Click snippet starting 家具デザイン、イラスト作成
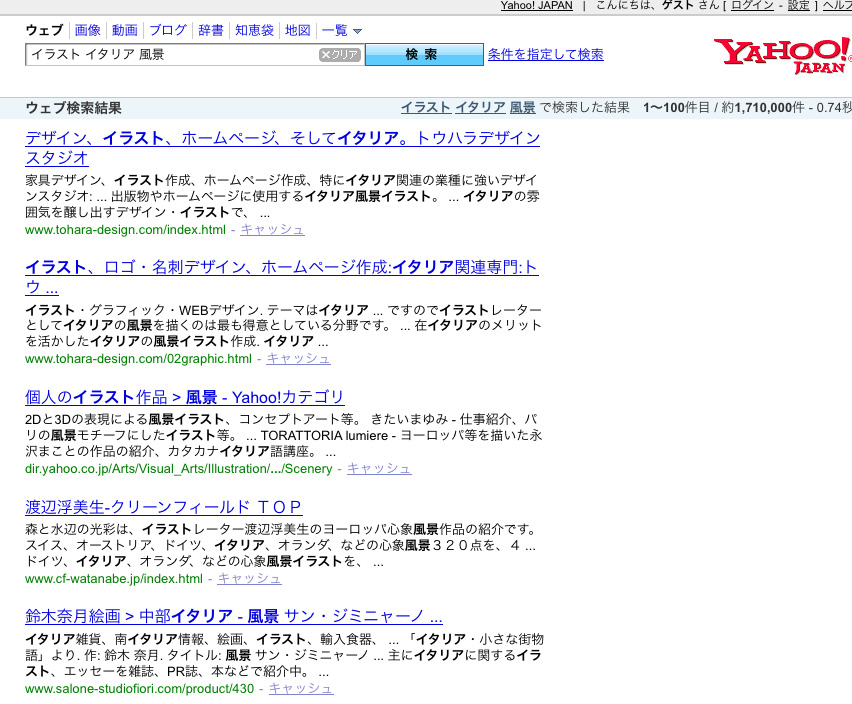Viewport: 852px width, 704px height. (283, 196)
